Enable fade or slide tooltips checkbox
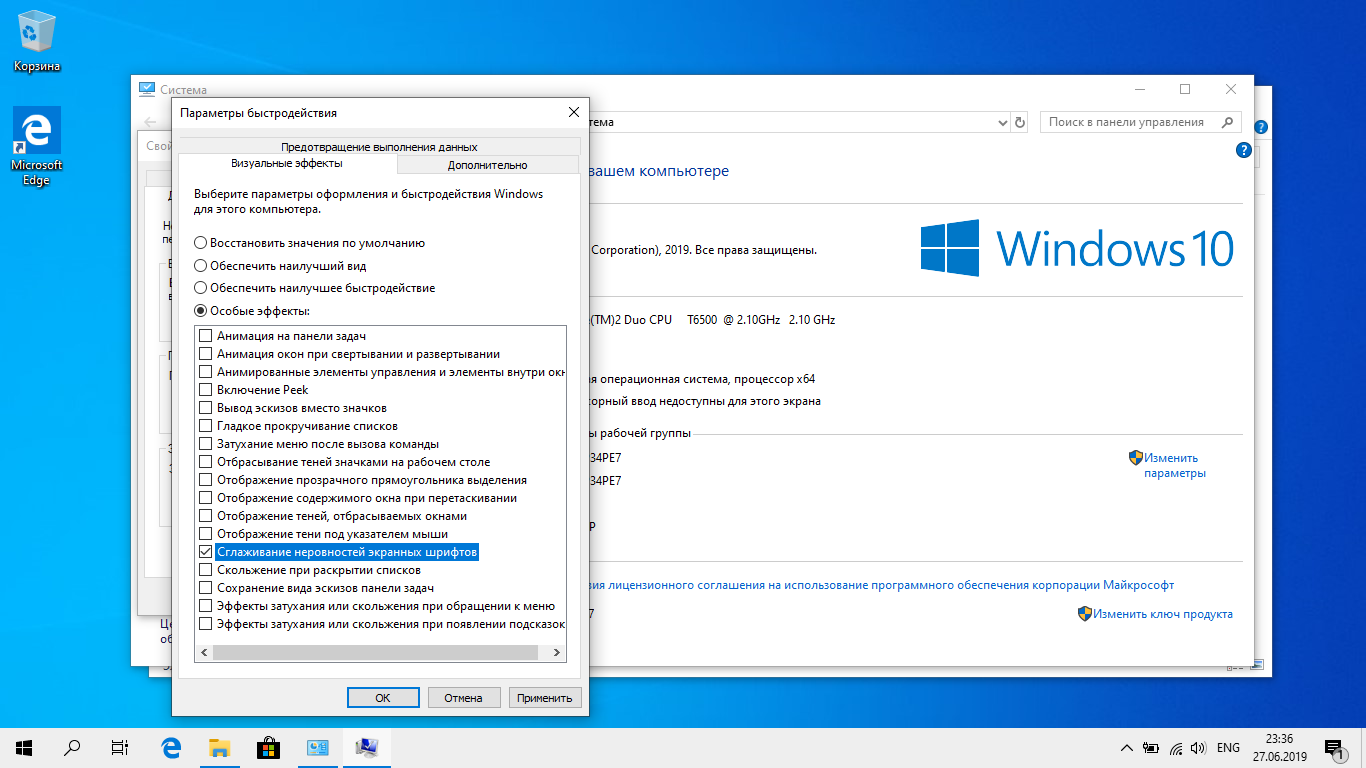The width and height of the screenshot is (1366, 768). coord(206,624)
